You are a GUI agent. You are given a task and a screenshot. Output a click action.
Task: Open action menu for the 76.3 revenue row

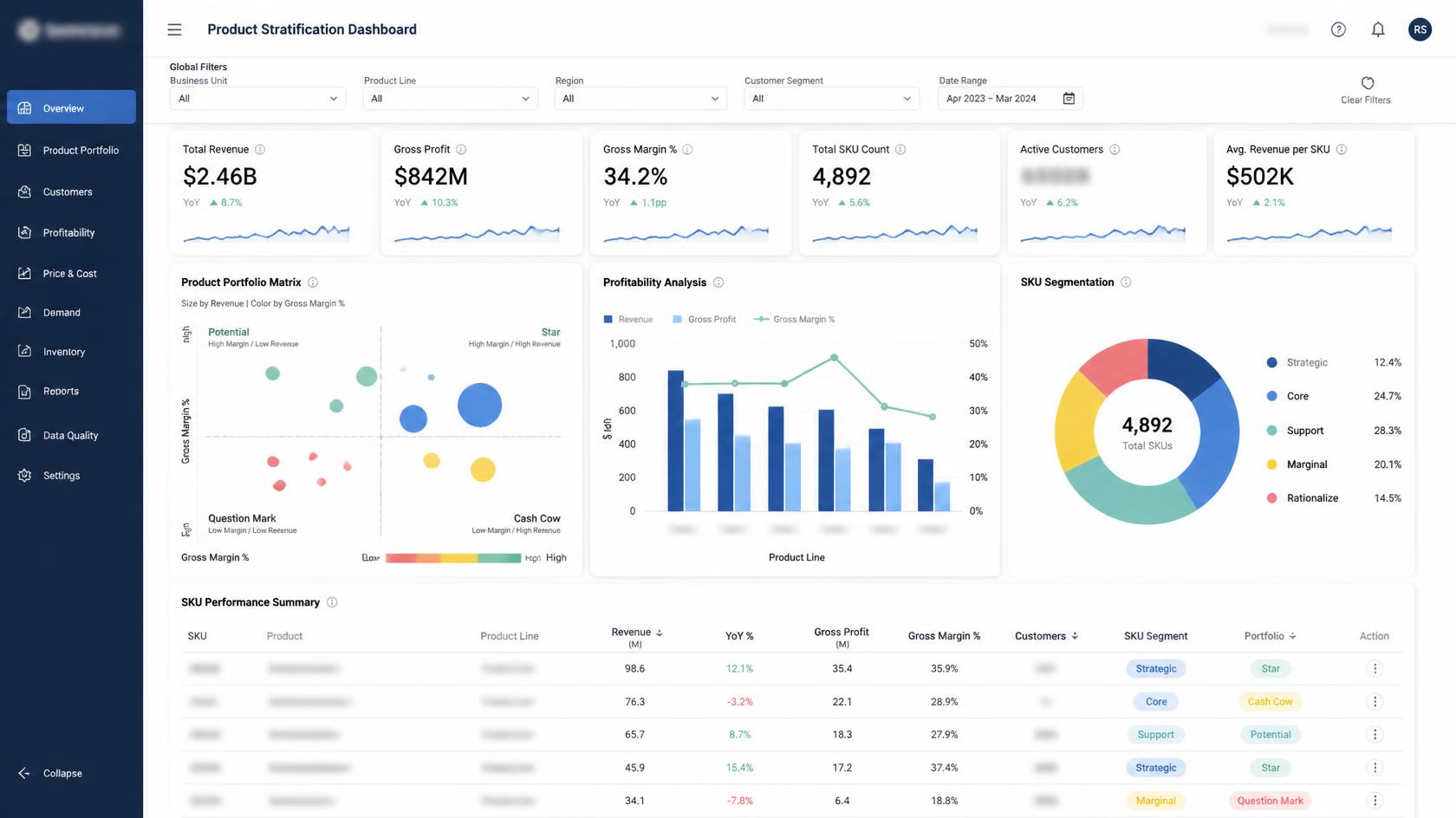(x=1375, y=702)
